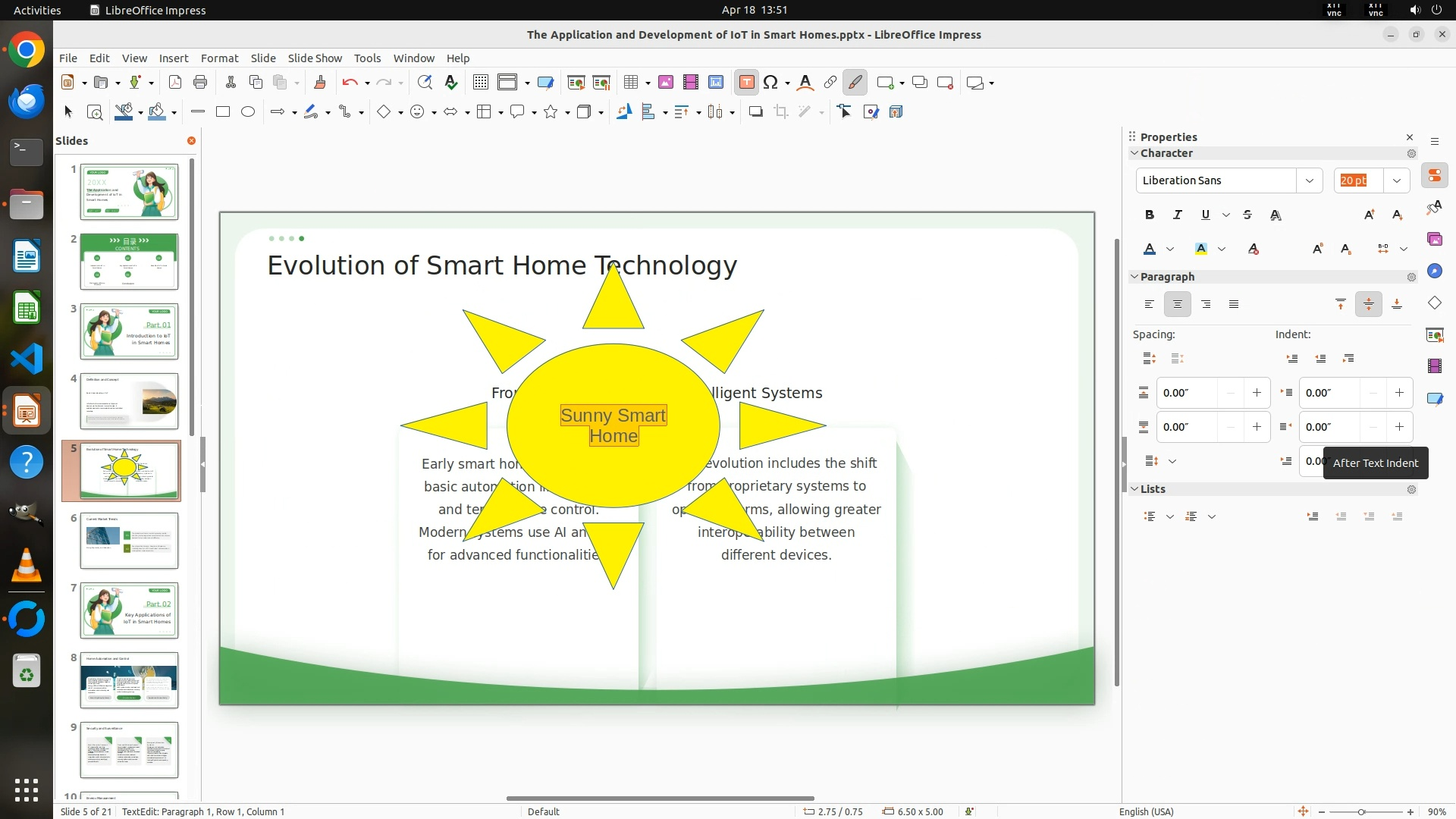Enable Justified paragraph alignment
The image size is (1456, 819).
click(x=1234, y=304)
